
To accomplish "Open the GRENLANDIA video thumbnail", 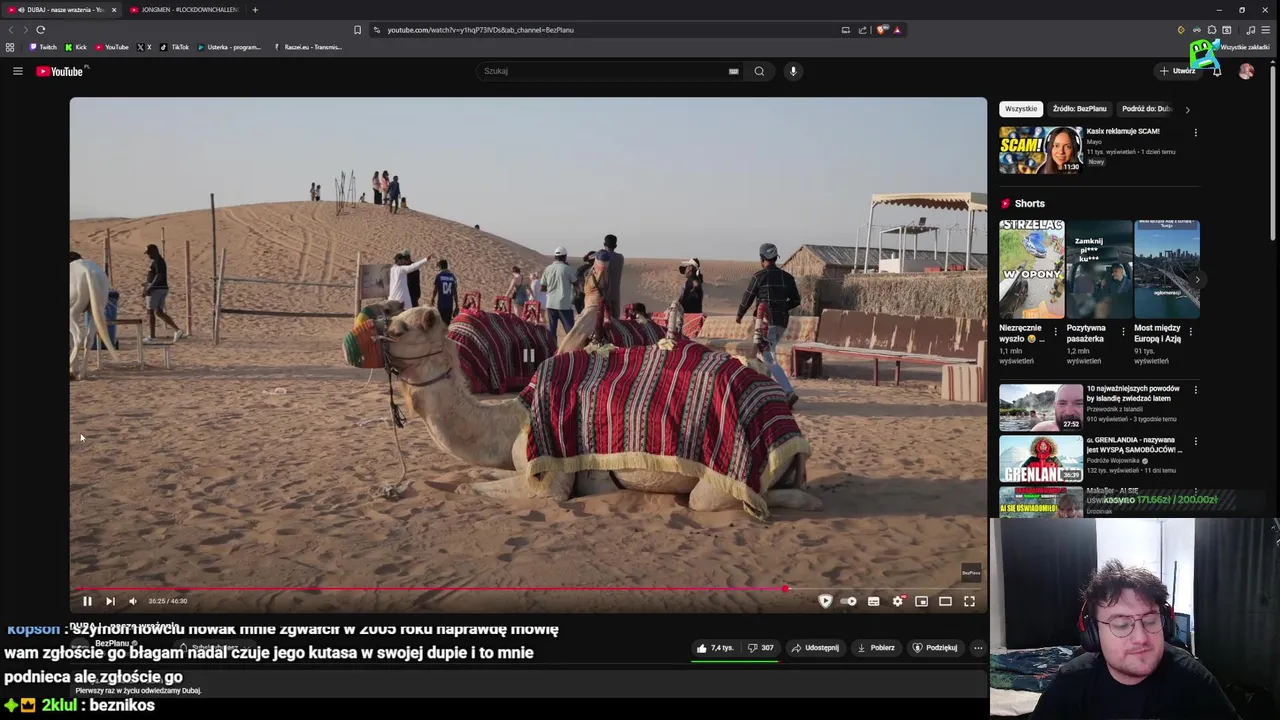I will [x=1041, y=459].
